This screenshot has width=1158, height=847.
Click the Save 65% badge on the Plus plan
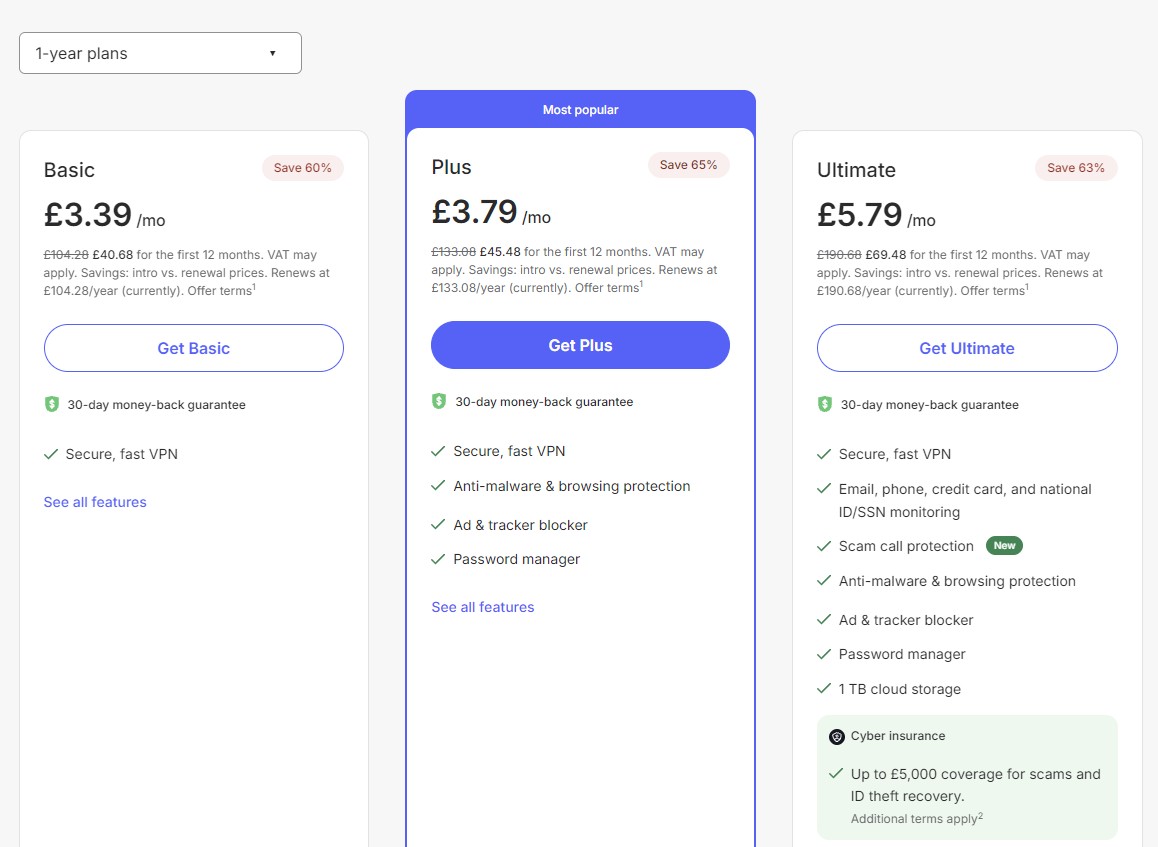688,164
